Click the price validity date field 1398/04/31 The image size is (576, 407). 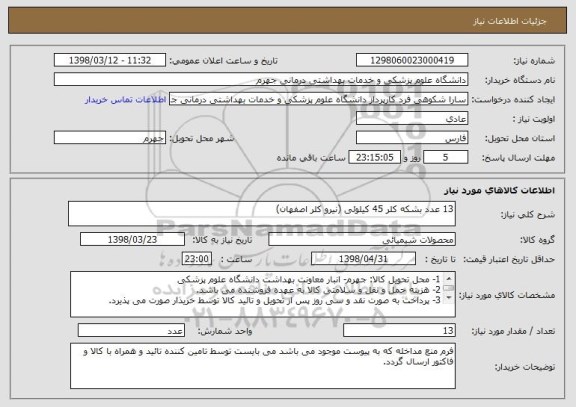[x=363, y=259]
